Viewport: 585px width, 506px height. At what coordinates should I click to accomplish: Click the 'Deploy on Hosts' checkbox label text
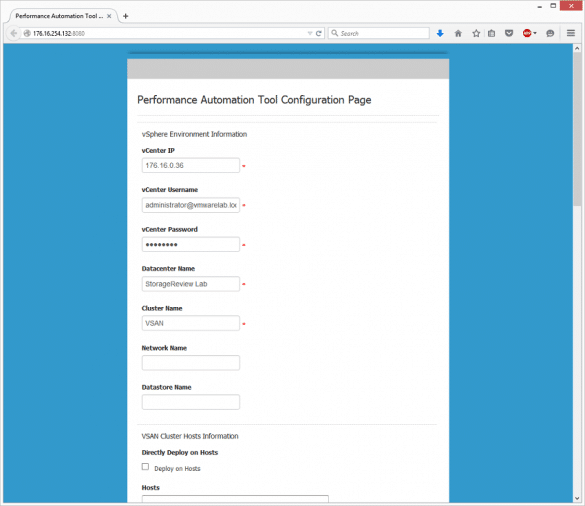177,469
